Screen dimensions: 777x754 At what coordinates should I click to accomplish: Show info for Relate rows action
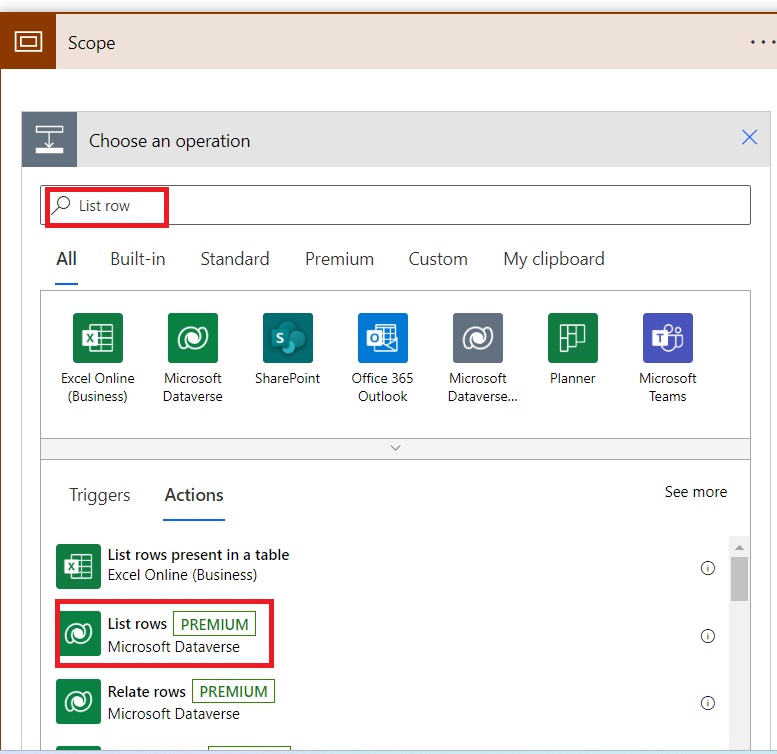tap(708, 703)
